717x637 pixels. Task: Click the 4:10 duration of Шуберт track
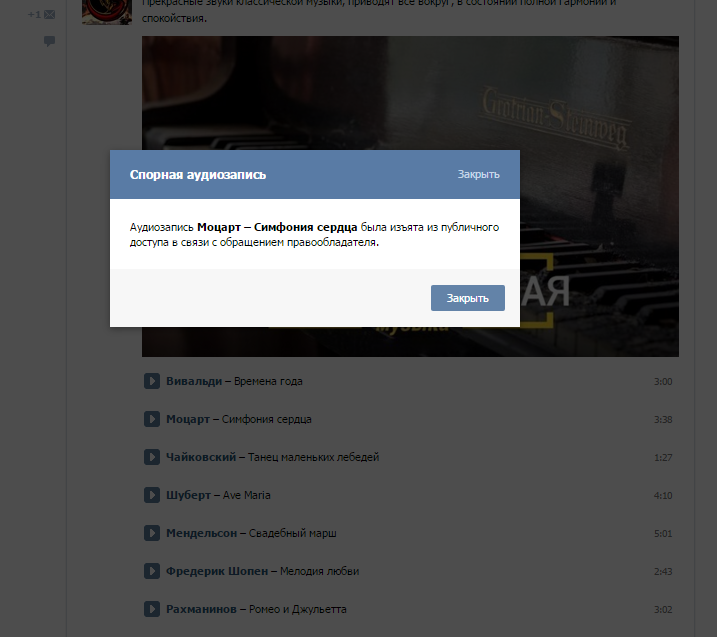663,495
